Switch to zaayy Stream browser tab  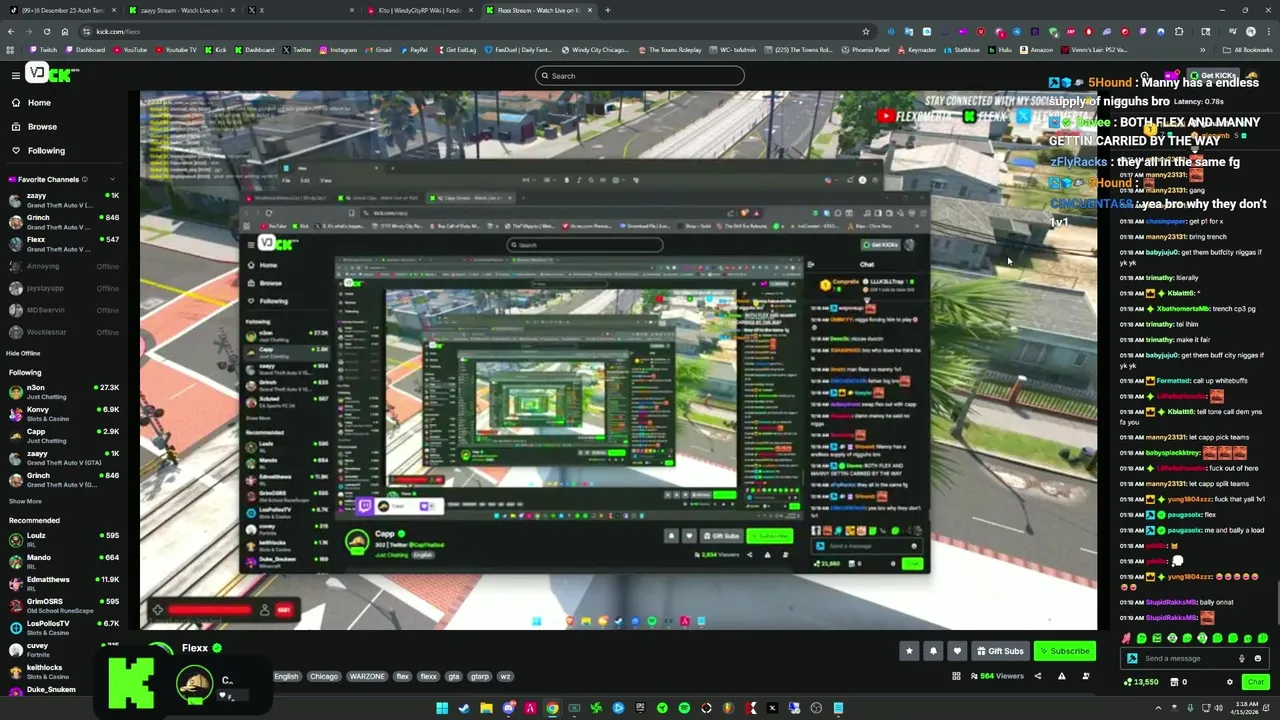coord(184,10)
